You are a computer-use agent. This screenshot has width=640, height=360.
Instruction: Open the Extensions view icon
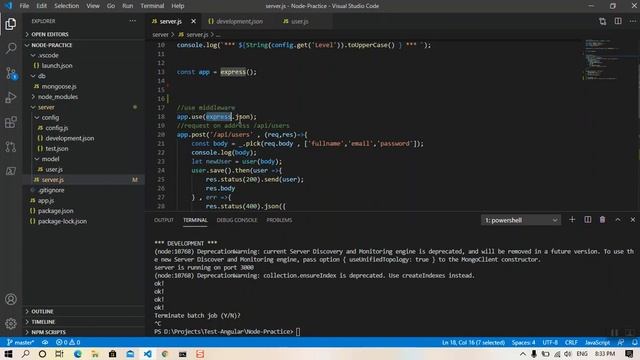(11, 122)
